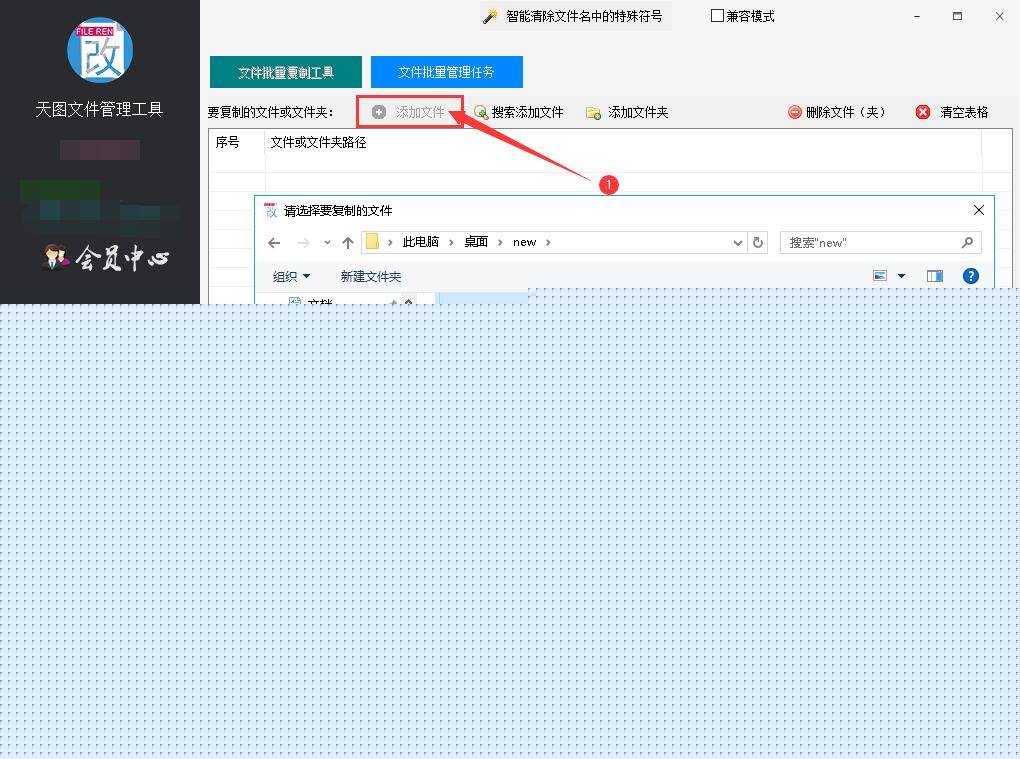Image resolution: width=1020 pixels, height=759 pixels.
Task: Close the main application window
Action: [x=999, y=16]
